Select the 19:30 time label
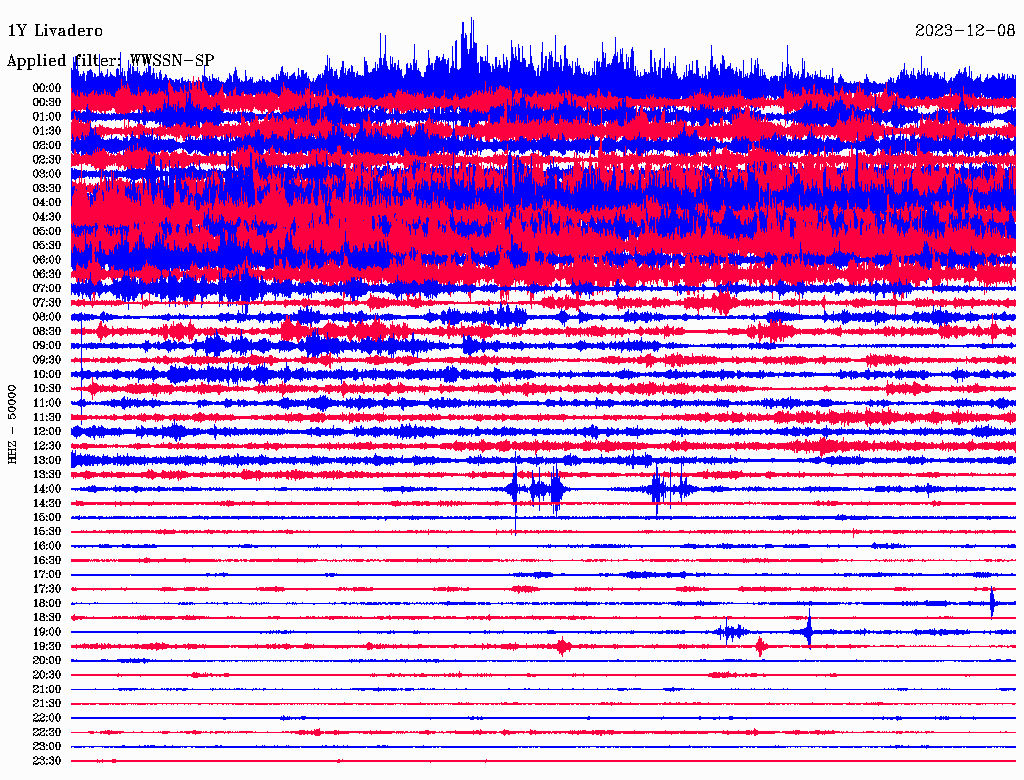 [x=46, y=647]
